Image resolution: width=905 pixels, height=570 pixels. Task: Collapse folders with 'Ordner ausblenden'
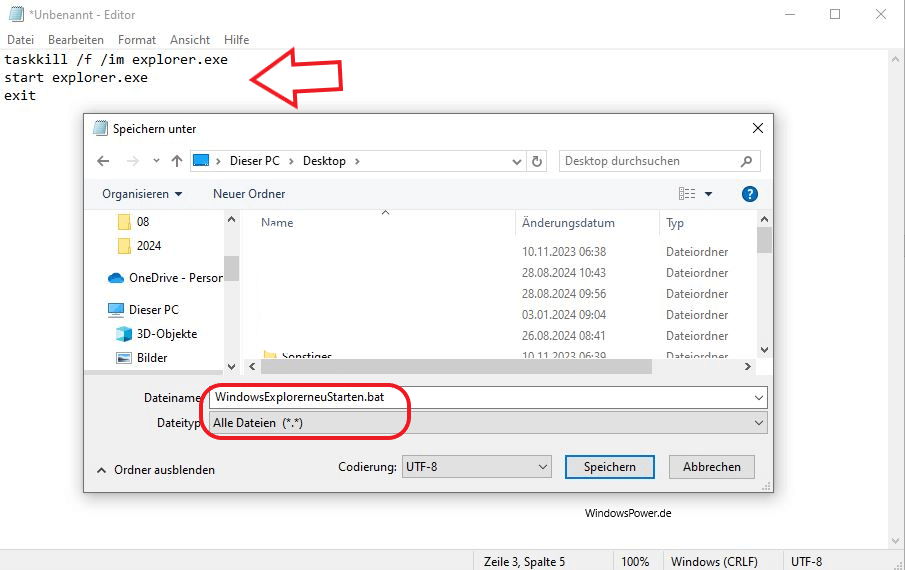[156, 470]
